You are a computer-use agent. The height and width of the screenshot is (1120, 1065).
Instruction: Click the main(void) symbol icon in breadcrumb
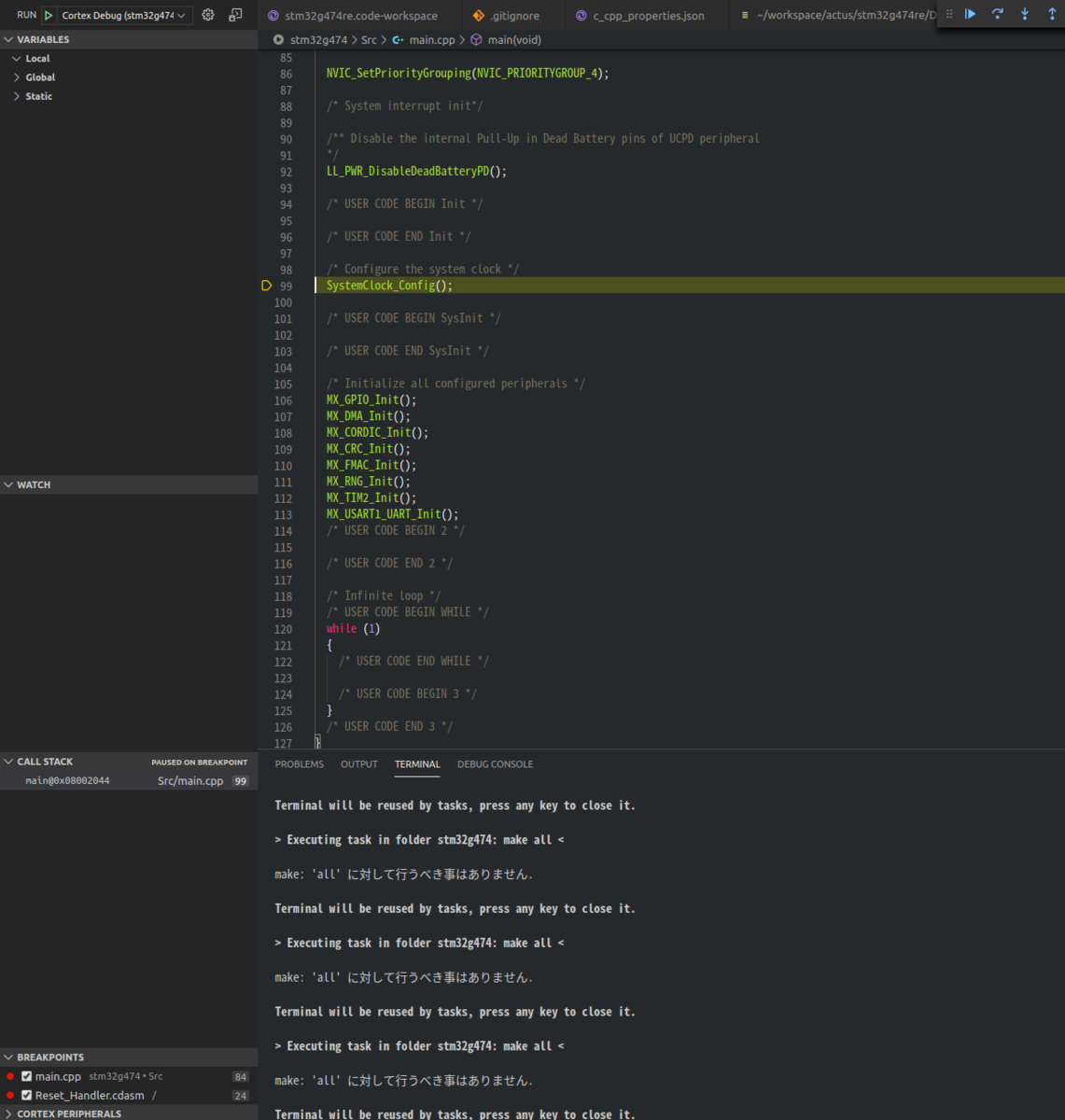coord(476,40)
